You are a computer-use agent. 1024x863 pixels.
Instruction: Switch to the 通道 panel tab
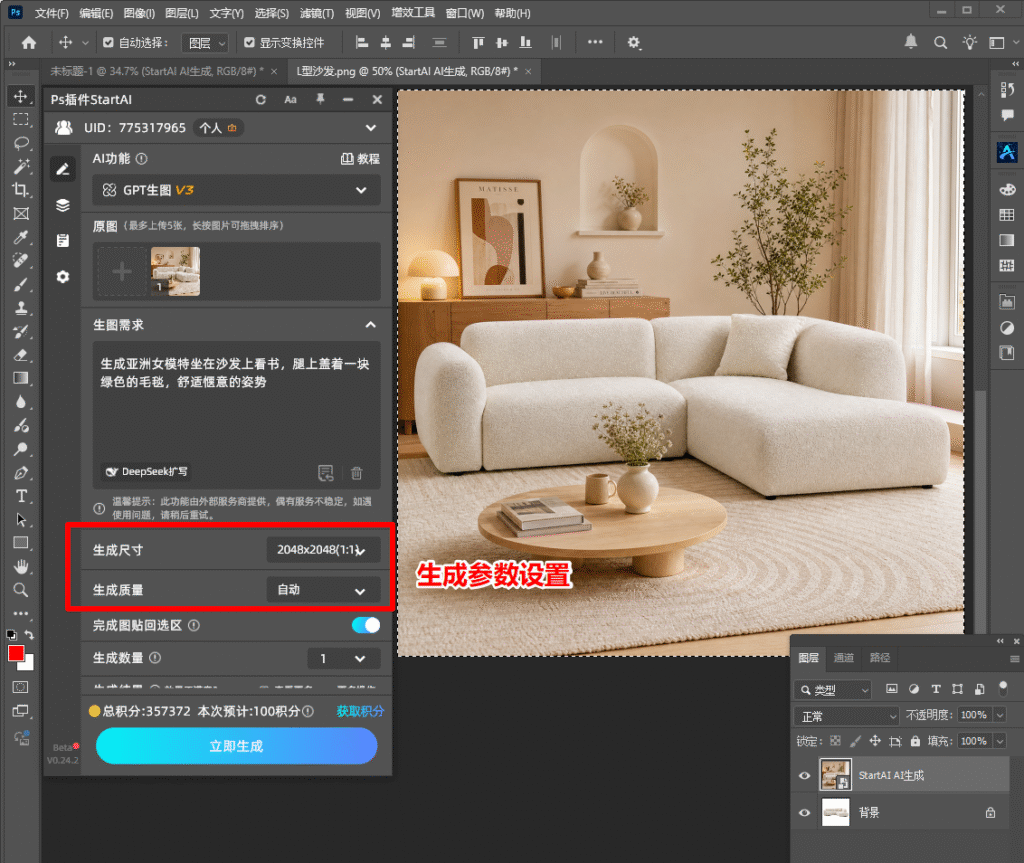pyautogui.click(x=844, y=658)
